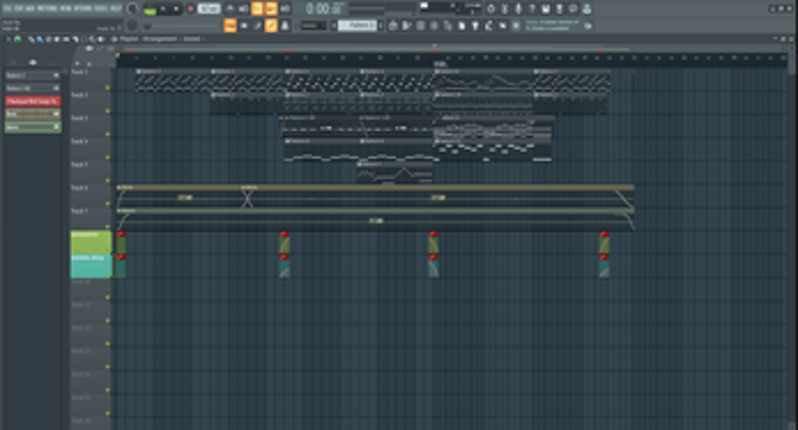Click the red Record button
The height and width of the screenshot is (430, 798).
coord(191,9)
